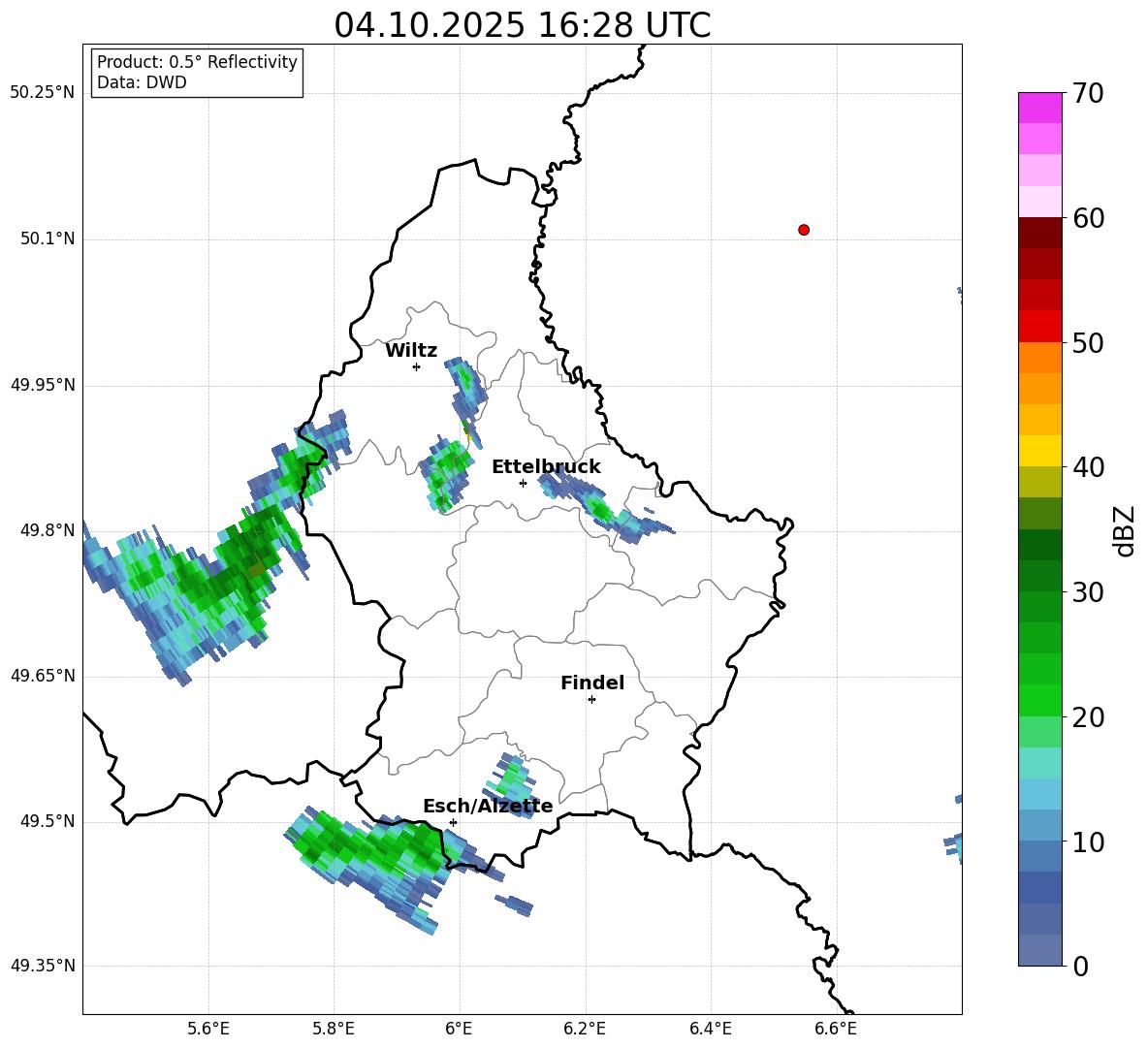Click the Findel city label
1148x1048 pixels.
tap(592, 683)
